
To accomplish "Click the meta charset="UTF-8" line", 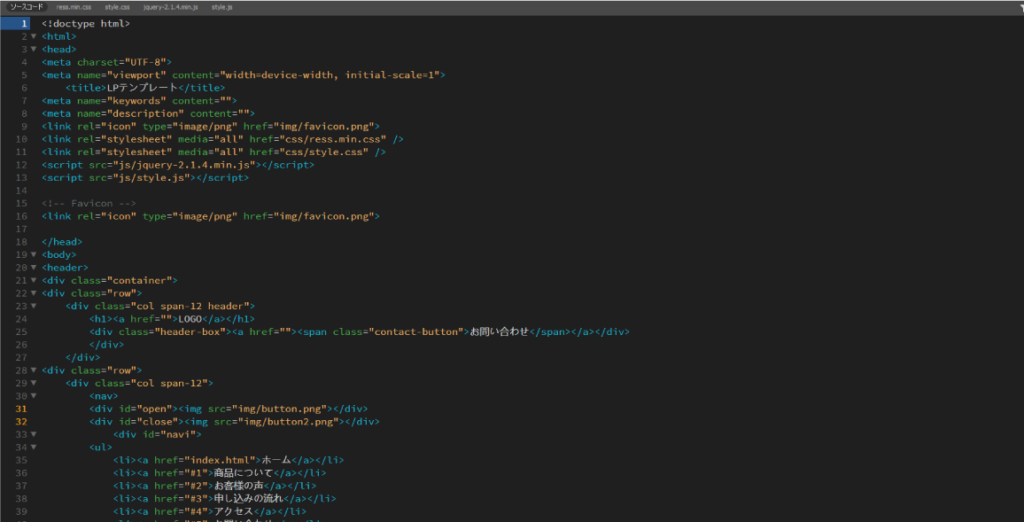I will [x=106, y=62].
